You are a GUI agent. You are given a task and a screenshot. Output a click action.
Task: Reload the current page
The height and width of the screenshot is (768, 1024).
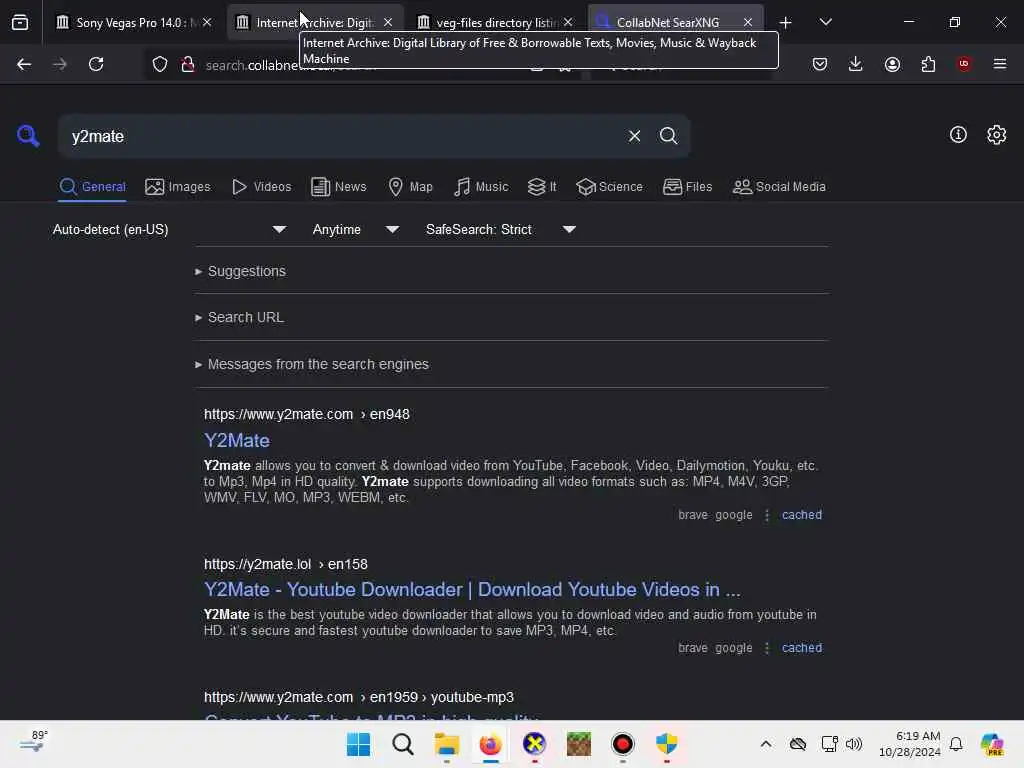(x=96, y=64)
